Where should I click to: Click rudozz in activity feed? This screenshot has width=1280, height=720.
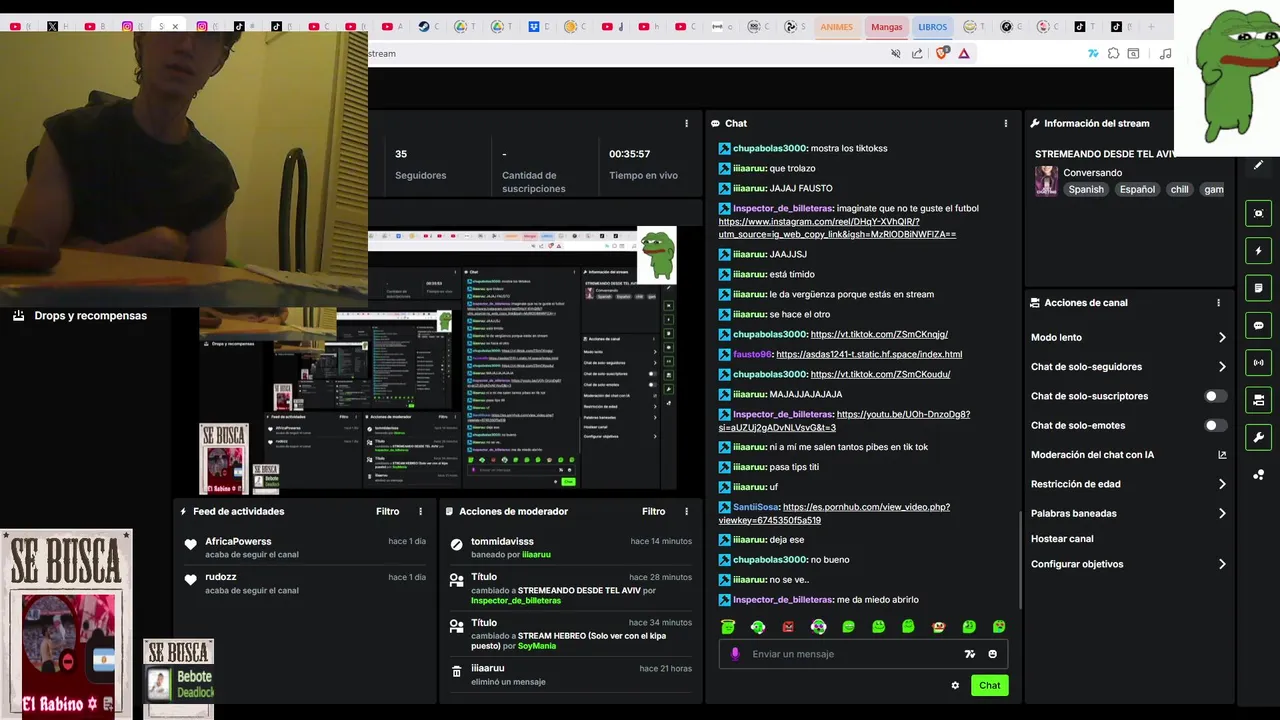pos(222,577)
